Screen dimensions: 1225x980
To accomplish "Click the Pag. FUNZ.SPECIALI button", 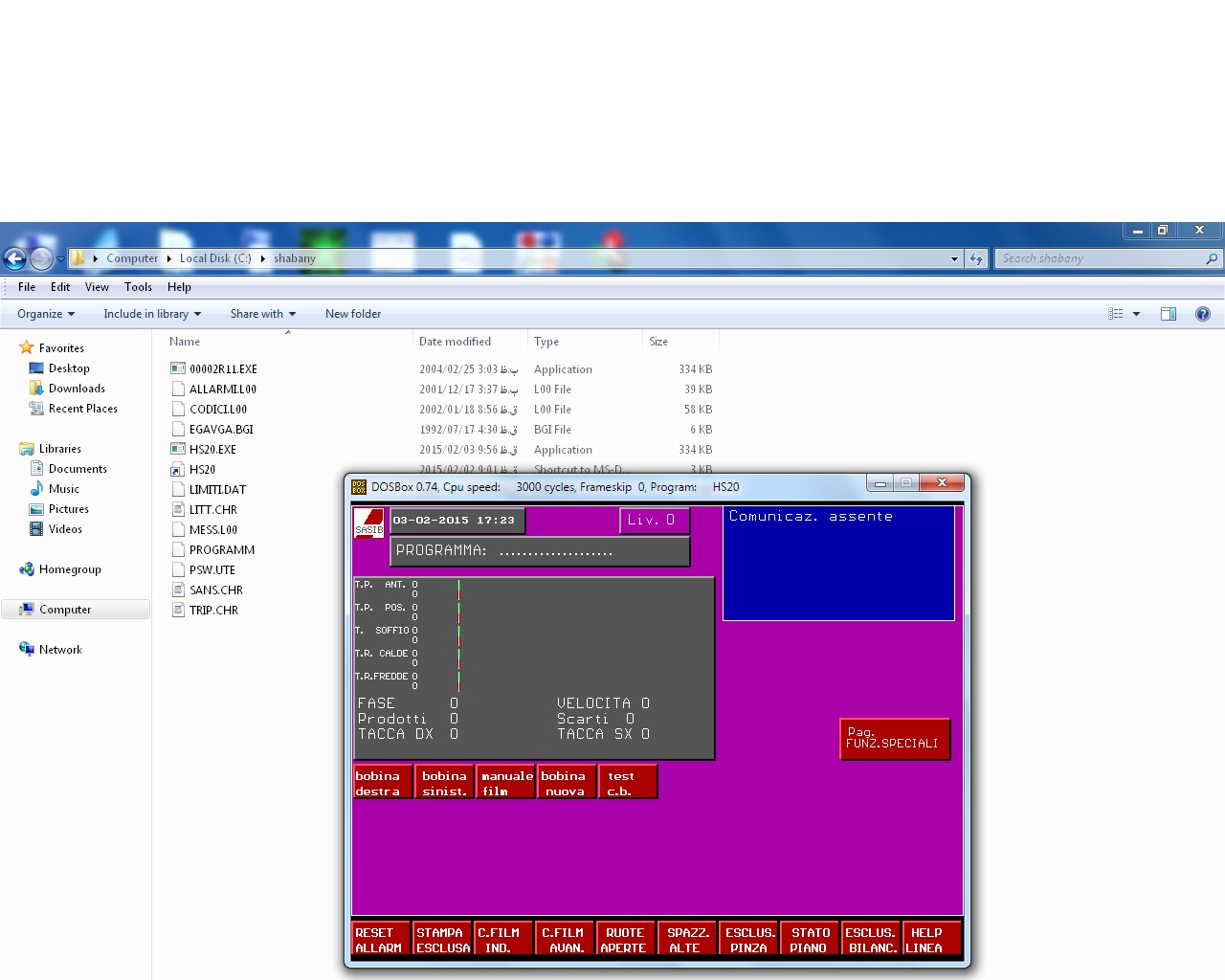I will 894,739.
